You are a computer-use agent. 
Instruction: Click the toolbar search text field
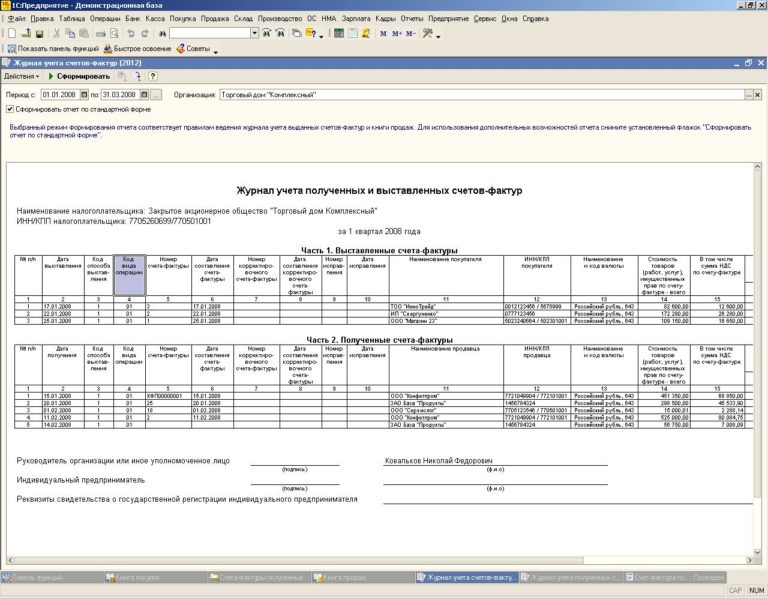click(210, 33)
